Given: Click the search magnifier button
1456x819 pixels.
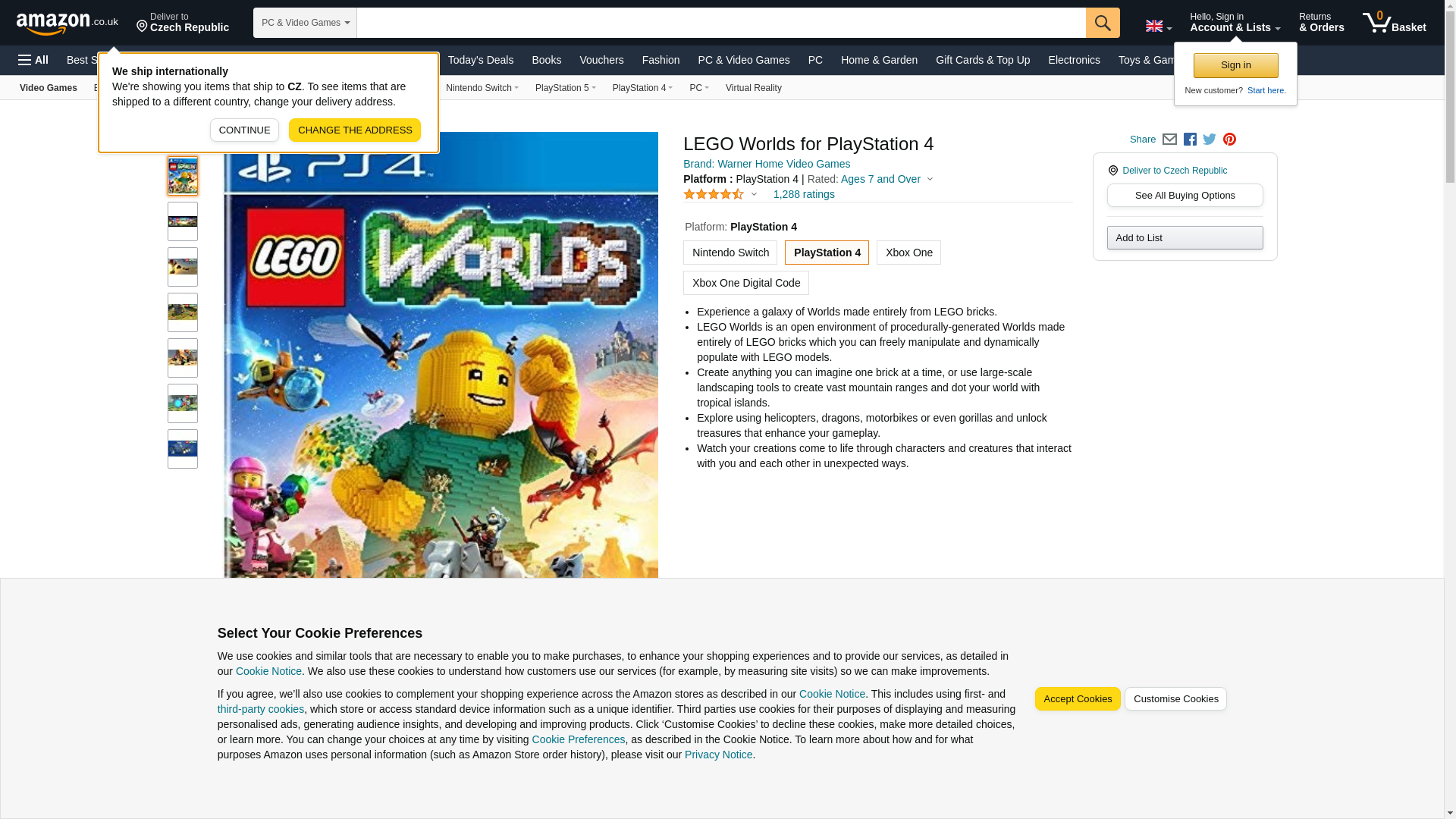Looking at the screenshot, I should (x=1103, y=23).
